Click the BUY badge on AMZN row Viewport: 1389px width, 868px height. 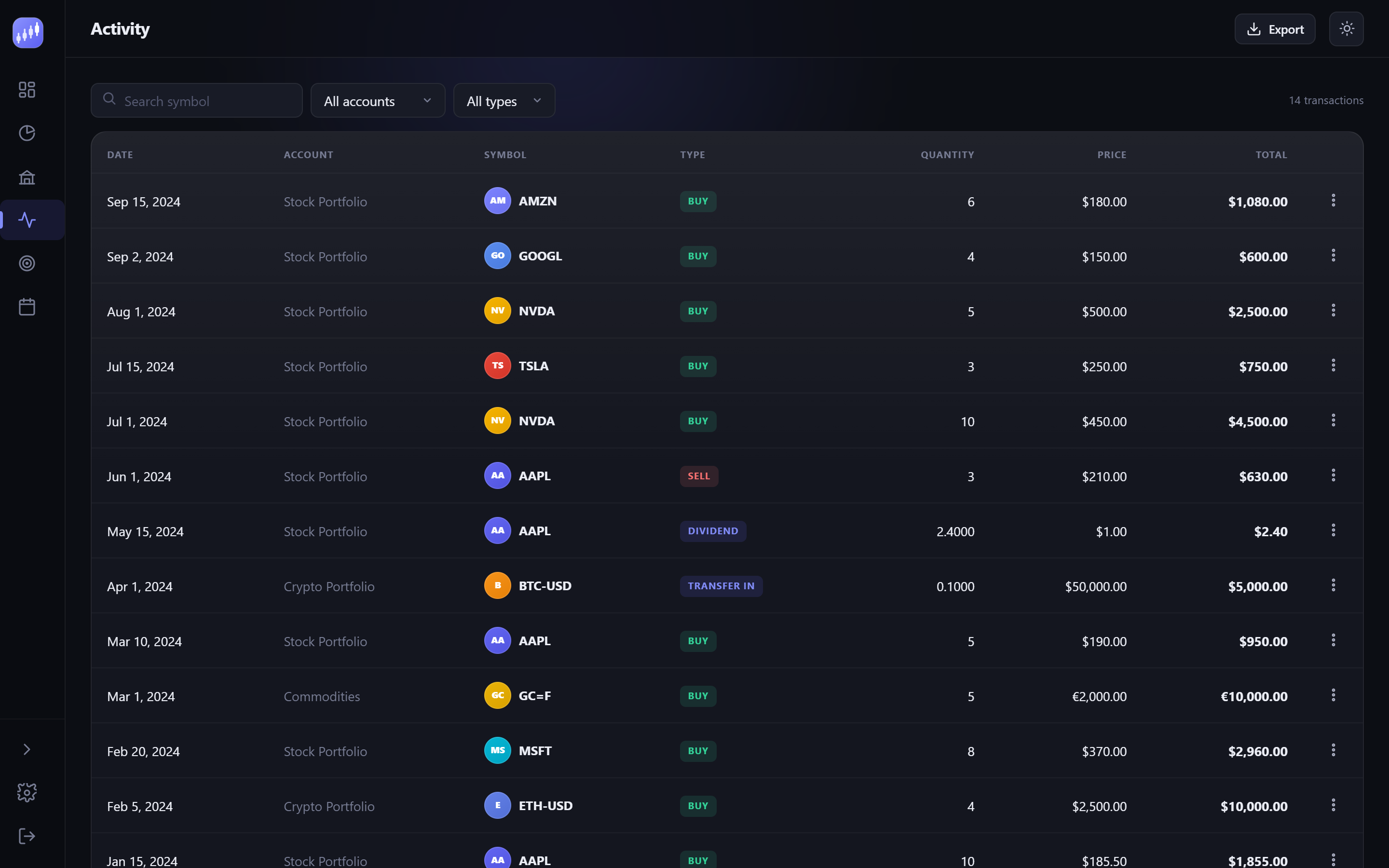coord(698,201)
